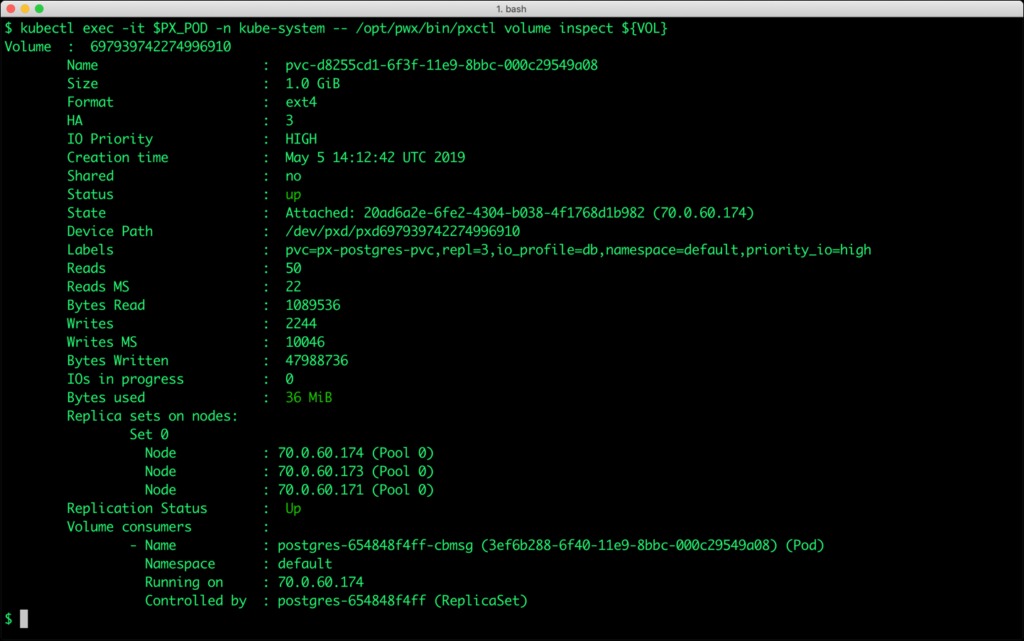Maximize the terminal window with green button

tap(49, 8)
